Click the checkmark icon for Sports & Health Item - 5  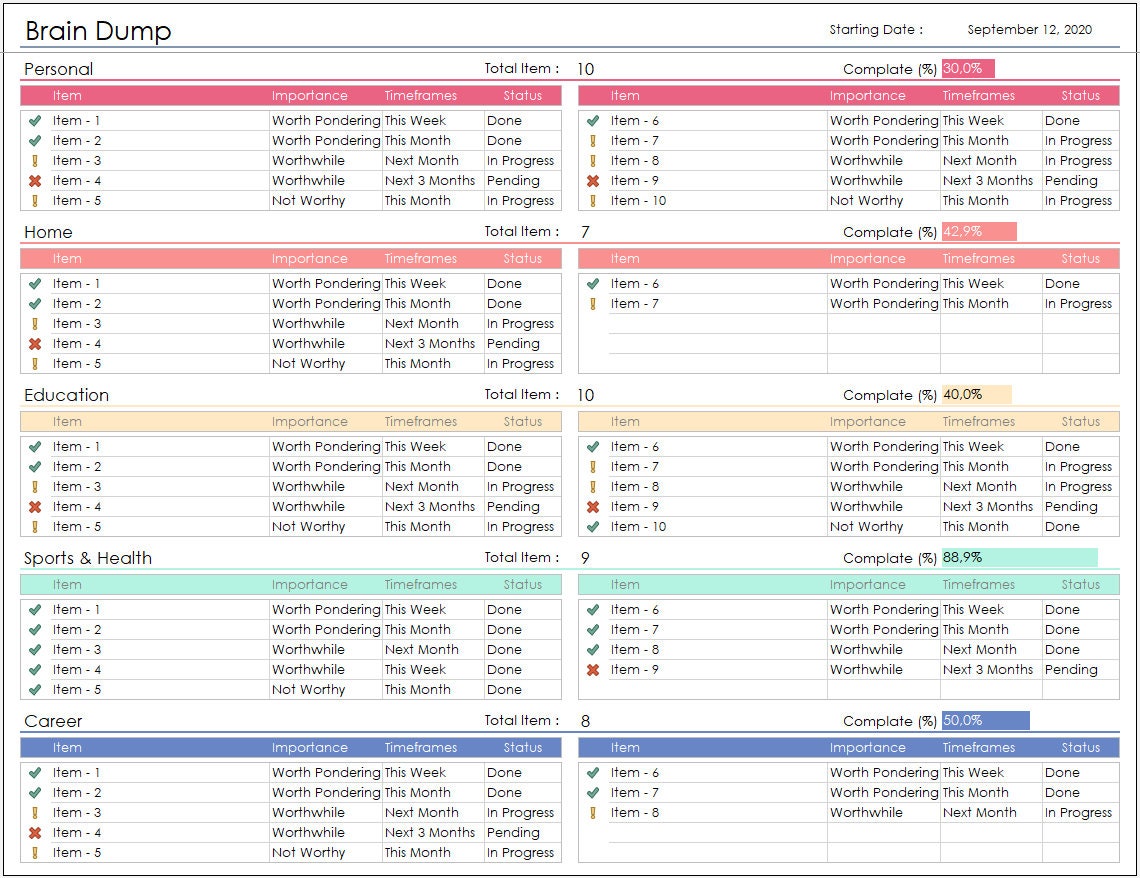coord(36,689)
